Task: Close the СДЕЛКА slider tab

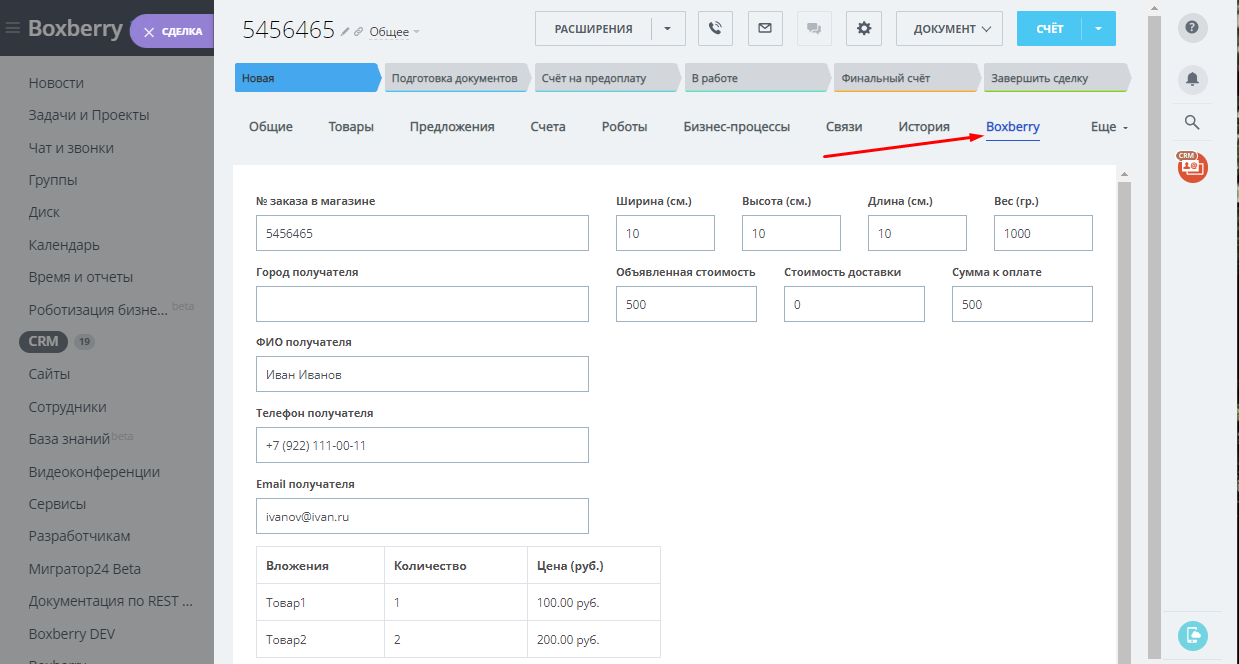Action: 149,32
